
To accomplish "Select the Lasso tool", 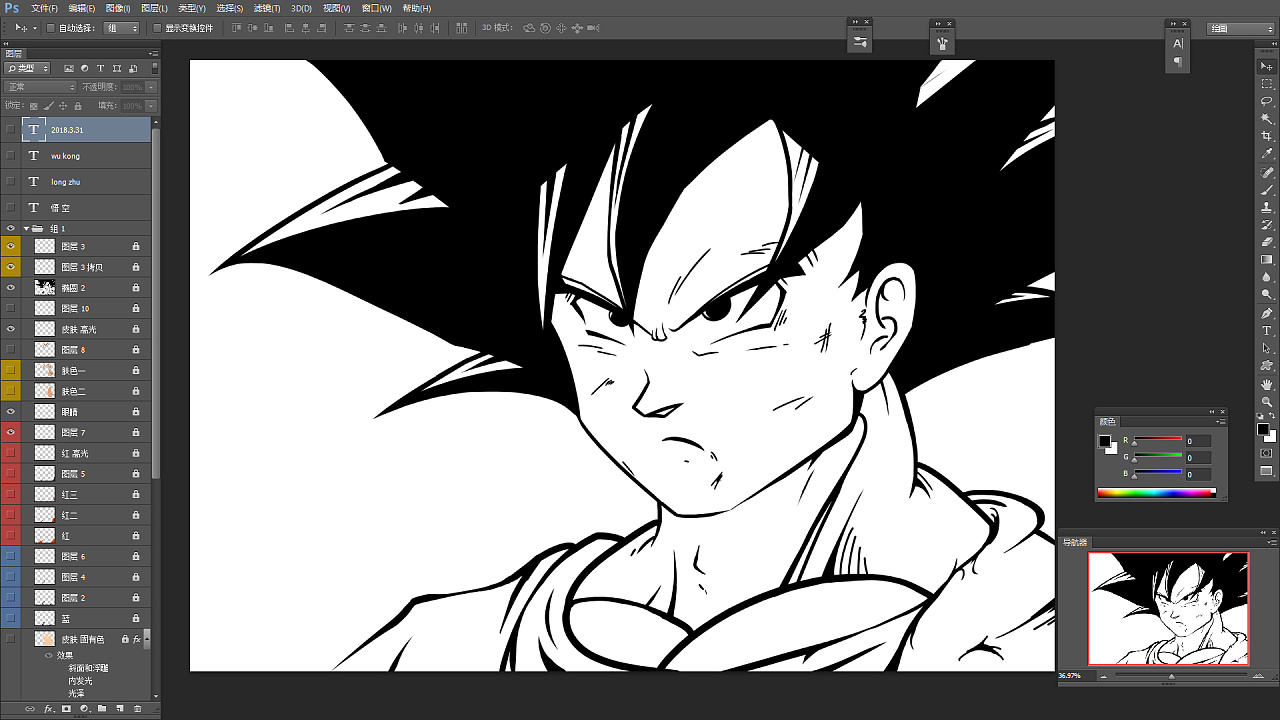I will 1267,101.
